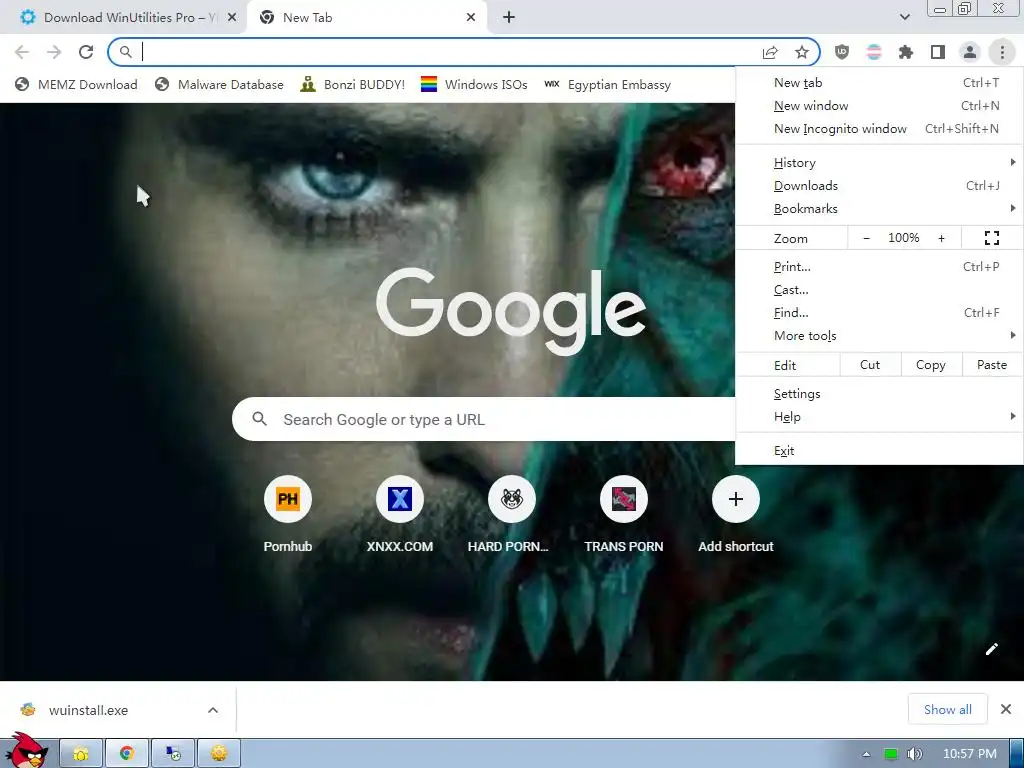Open the Angry Birds start button
This screenshot has height=768, width=1024.
coord(26,751)
